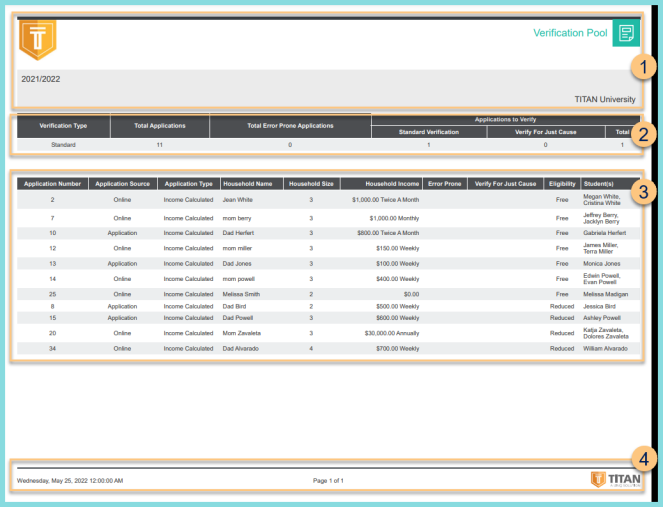Click income $150.00 Weekly
663x507 pixels.
pos(397,249)
